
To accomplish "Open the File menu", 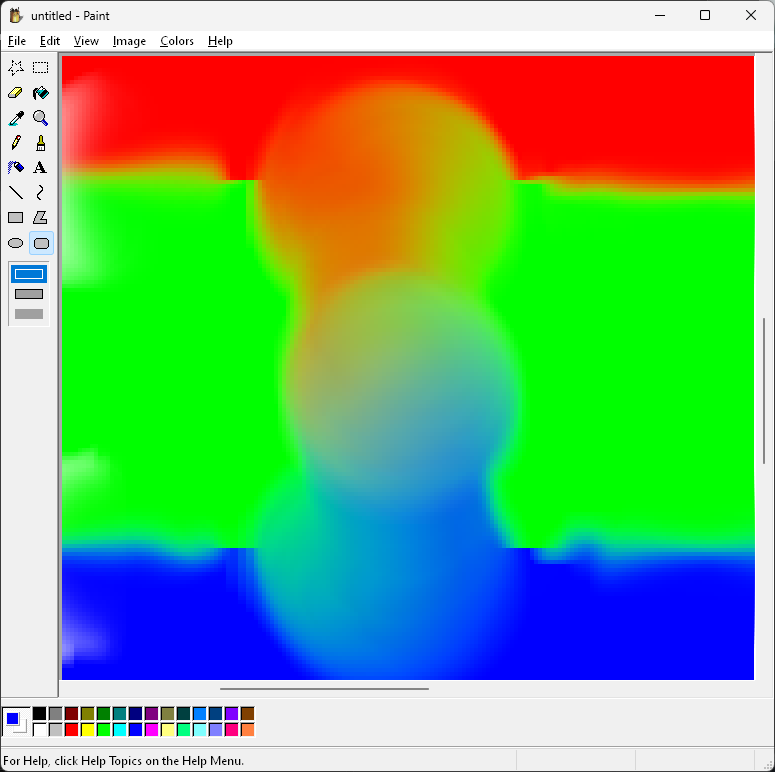I will [x=17, y=41].
